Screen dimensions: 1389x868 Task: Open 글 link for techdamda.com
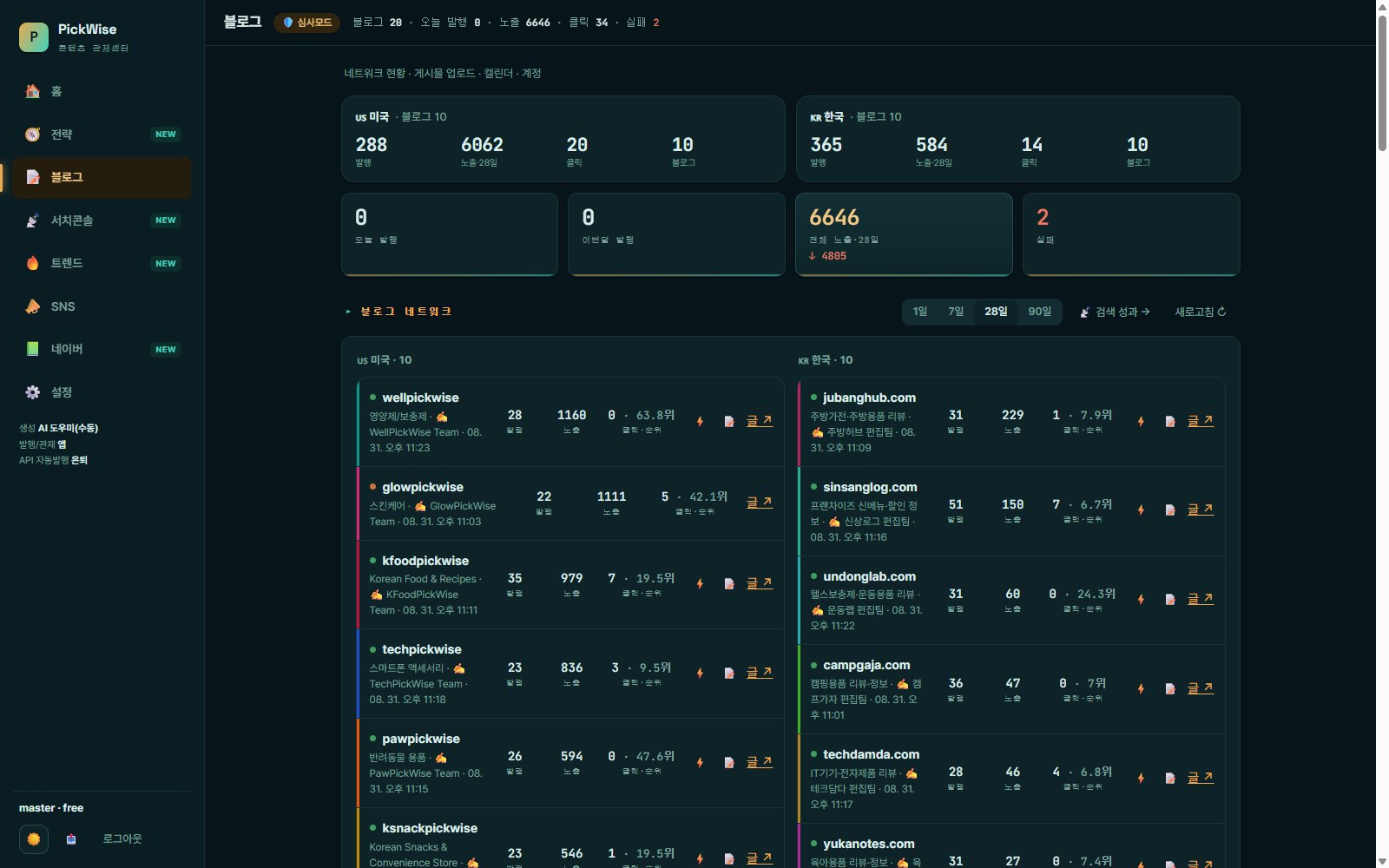(x=1201, y=778)
